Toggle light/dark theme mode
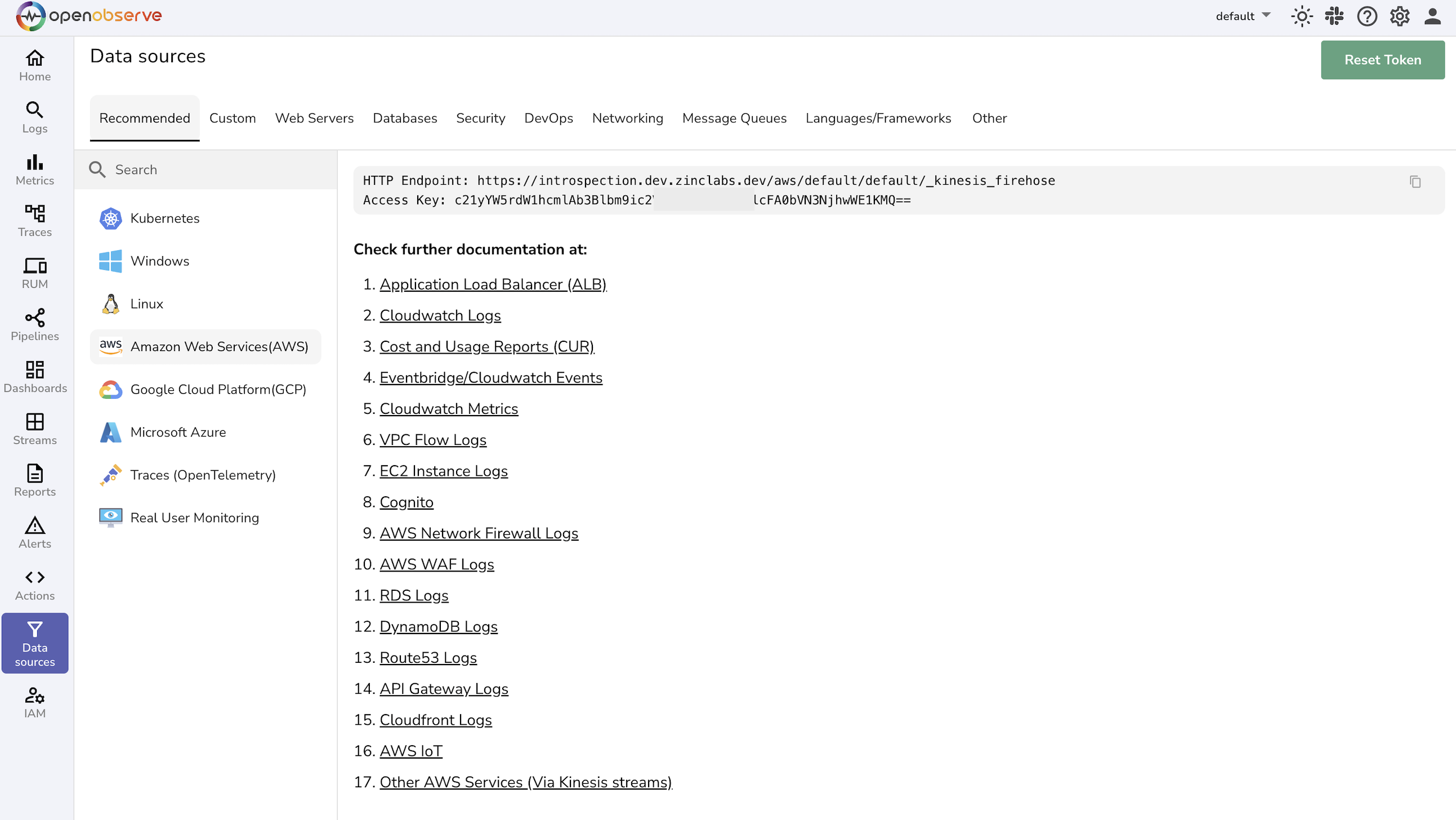This screenshot has height=820, width=1456. (x=1302, y=16)
